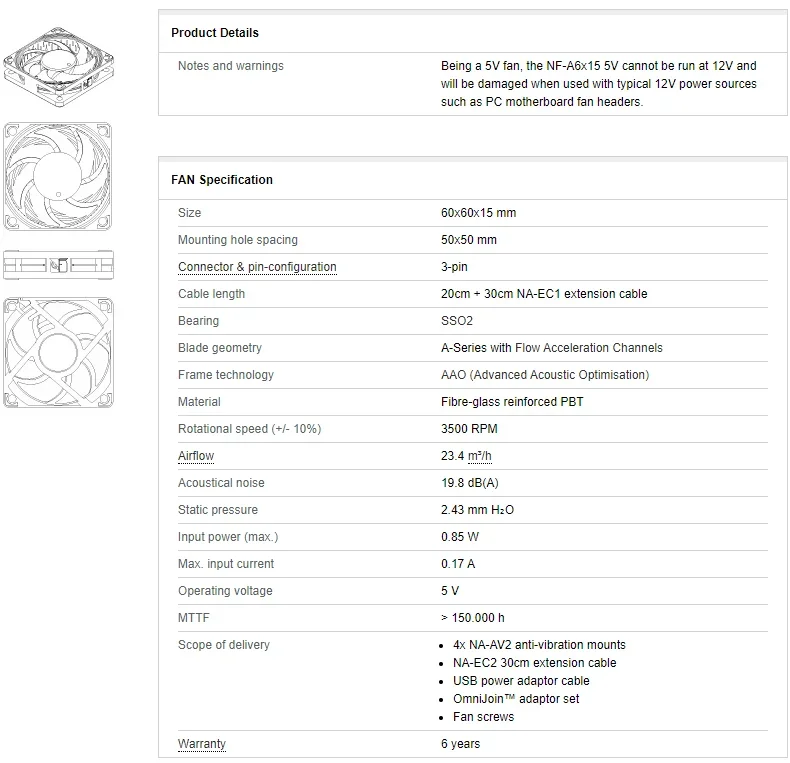Follow the Warranty link
Viewport: 790px width, 763px height.
(x=201, y=744)
